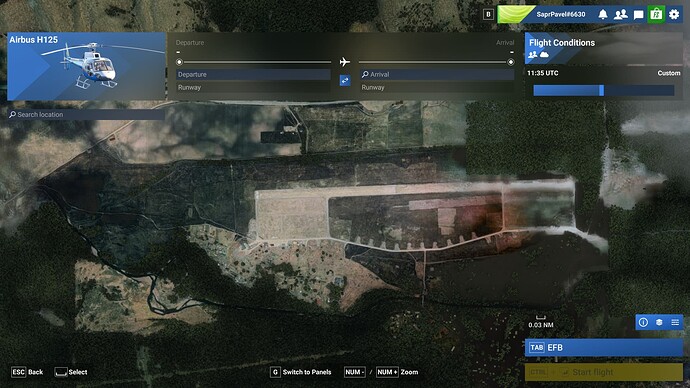
Task: Select the Airbus H125 aircraft thumbnail
Action: pos(86,66)
